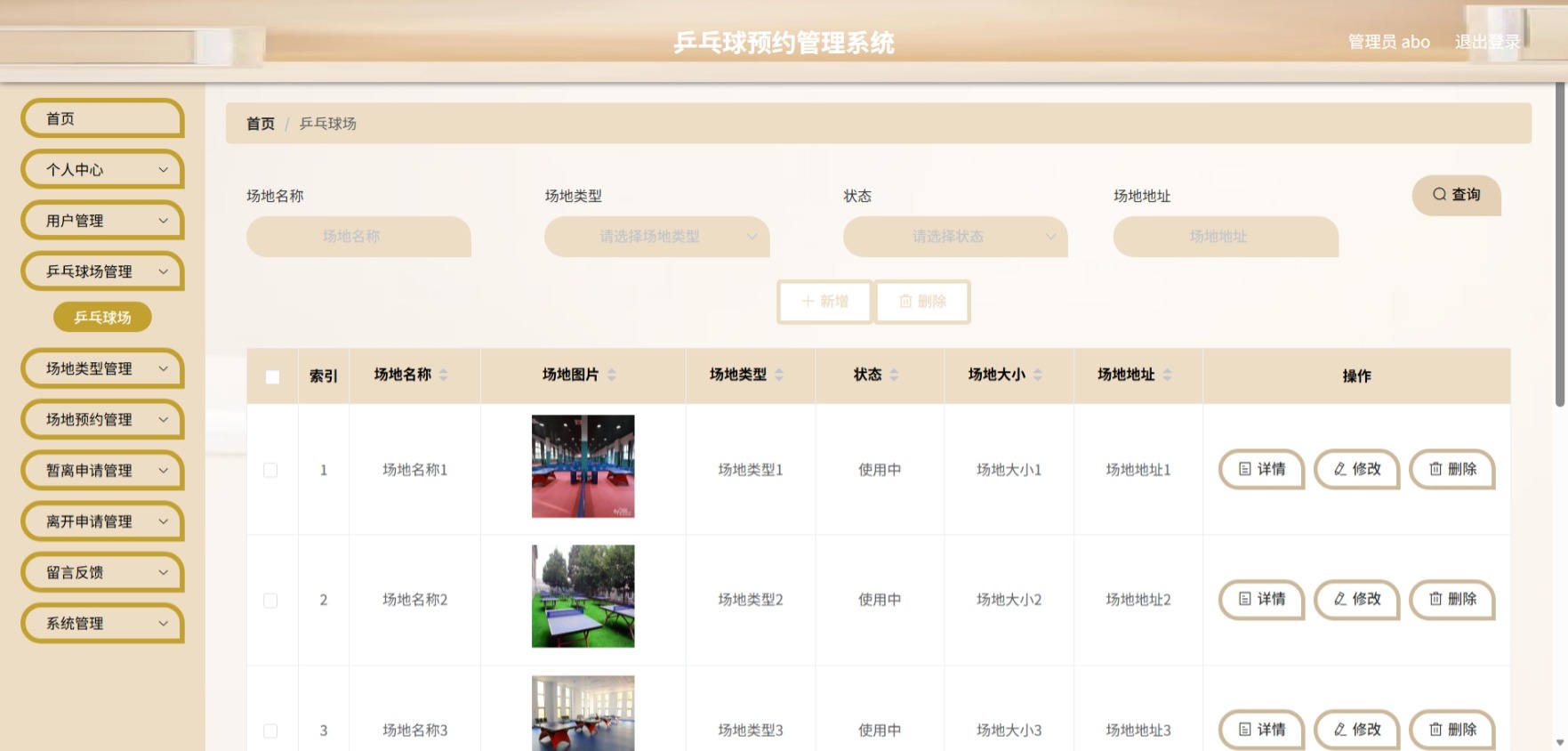This screenshot has height=751, width=1568.
Task: Expand the 暂离申请管理 sidebar menu
Action: (x=102, y=471)
